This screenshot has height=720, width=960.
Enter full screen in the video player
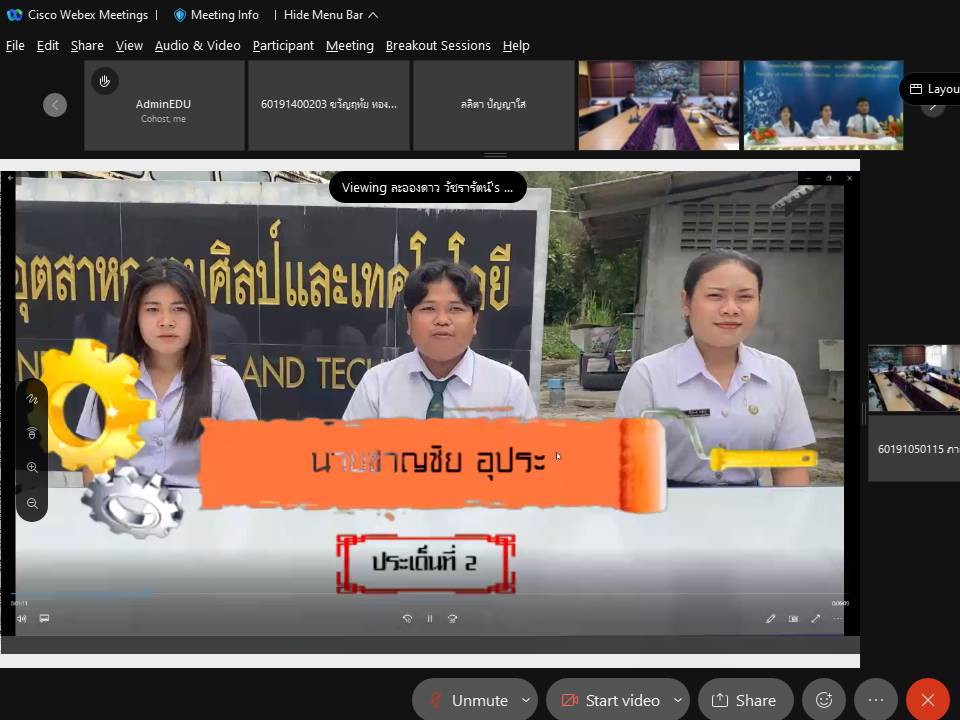(816, 619)
